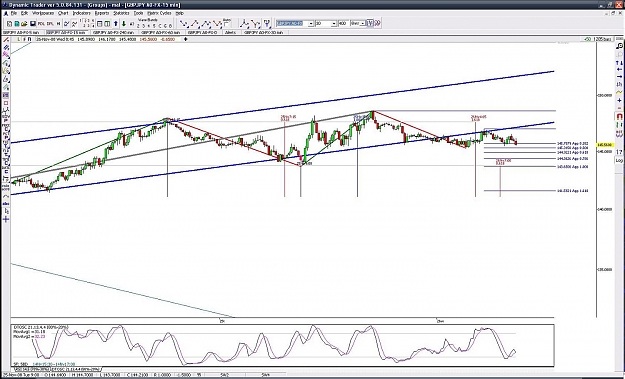
Task: Open the time unit dropdown beside 400
Action: [x=363, y=24]
